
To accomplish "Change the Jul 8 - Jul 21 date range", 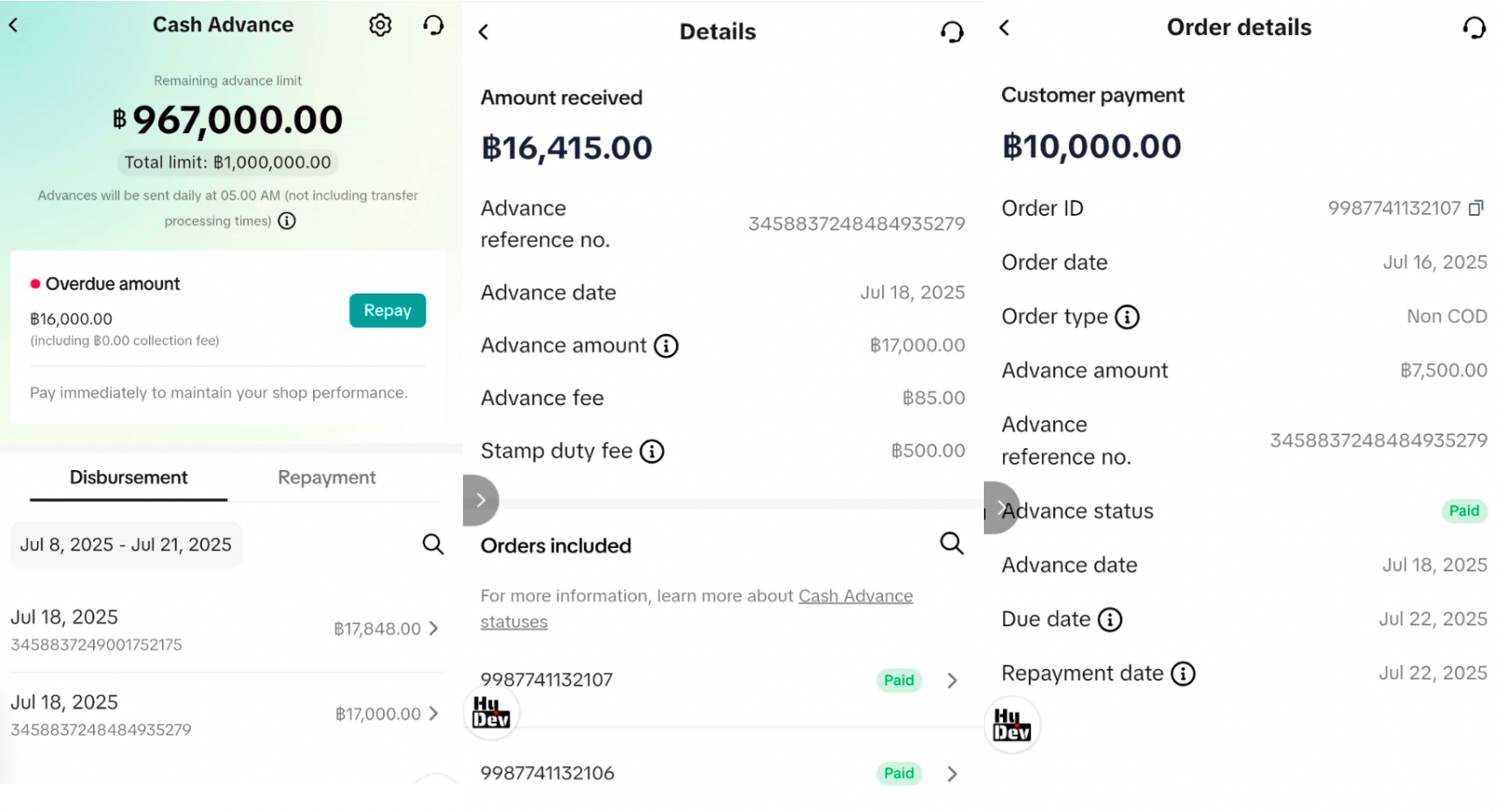I will [x=125, y=545].
